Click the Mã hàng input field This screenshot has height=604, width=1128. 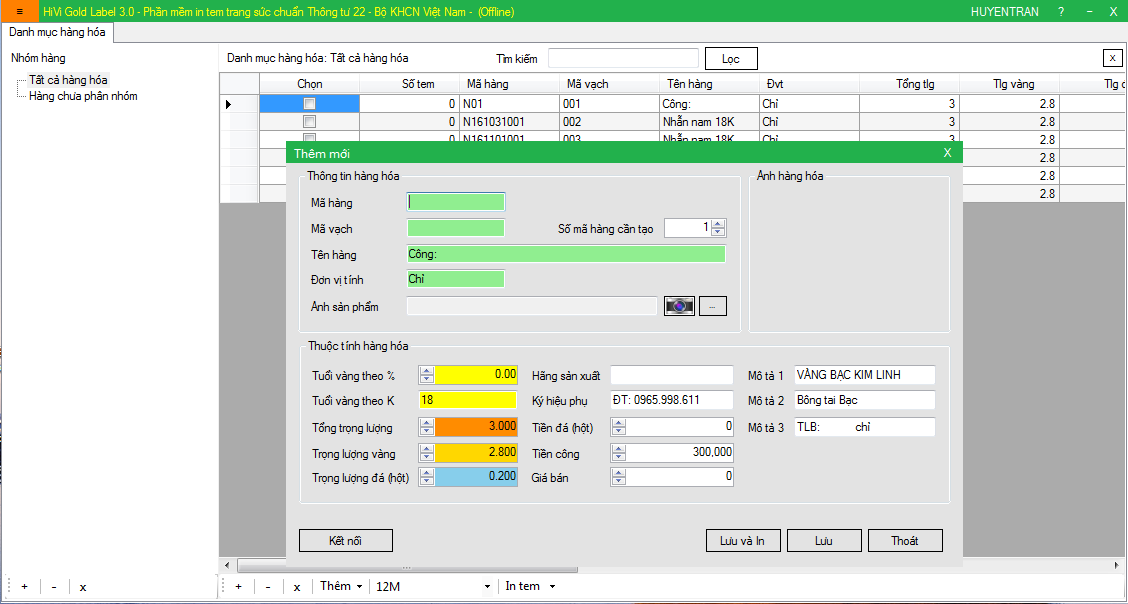456,202
